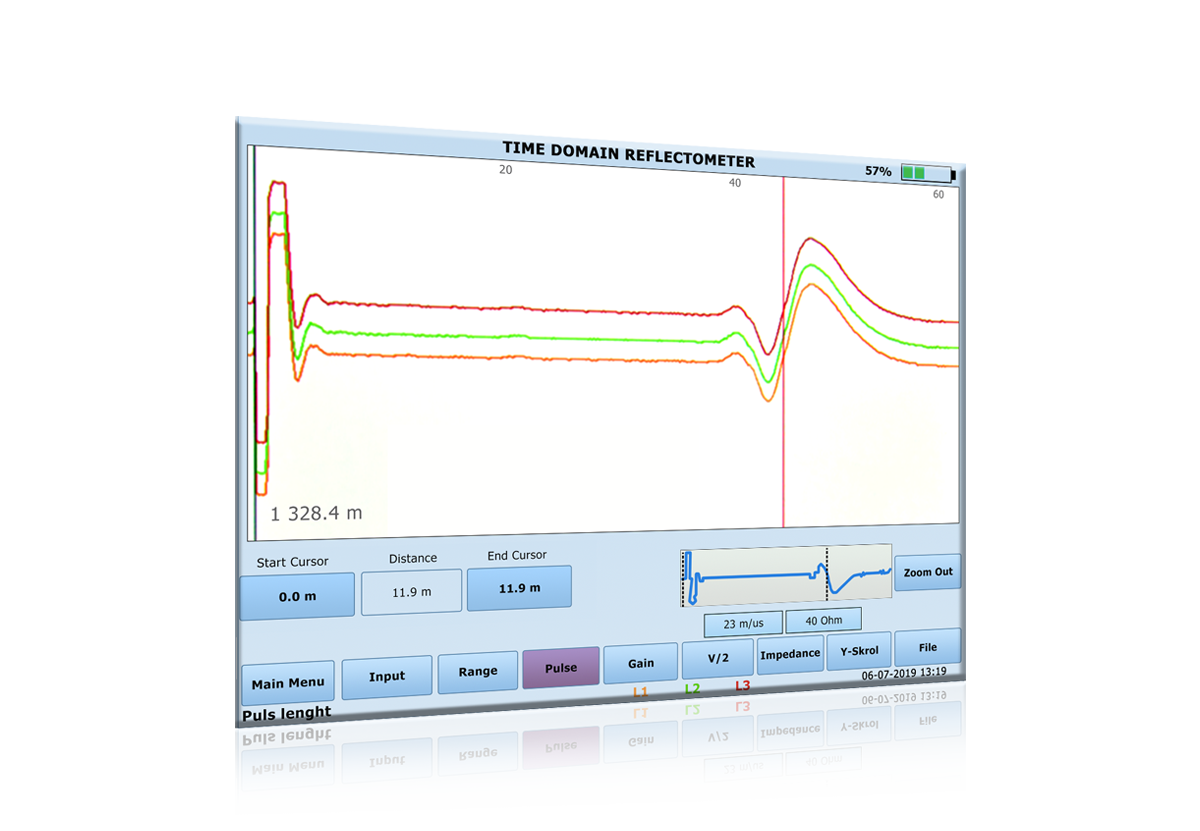The image size is (1200, 831).
Task: Activate the Y-Skrol button
Action: coord(859,651)
